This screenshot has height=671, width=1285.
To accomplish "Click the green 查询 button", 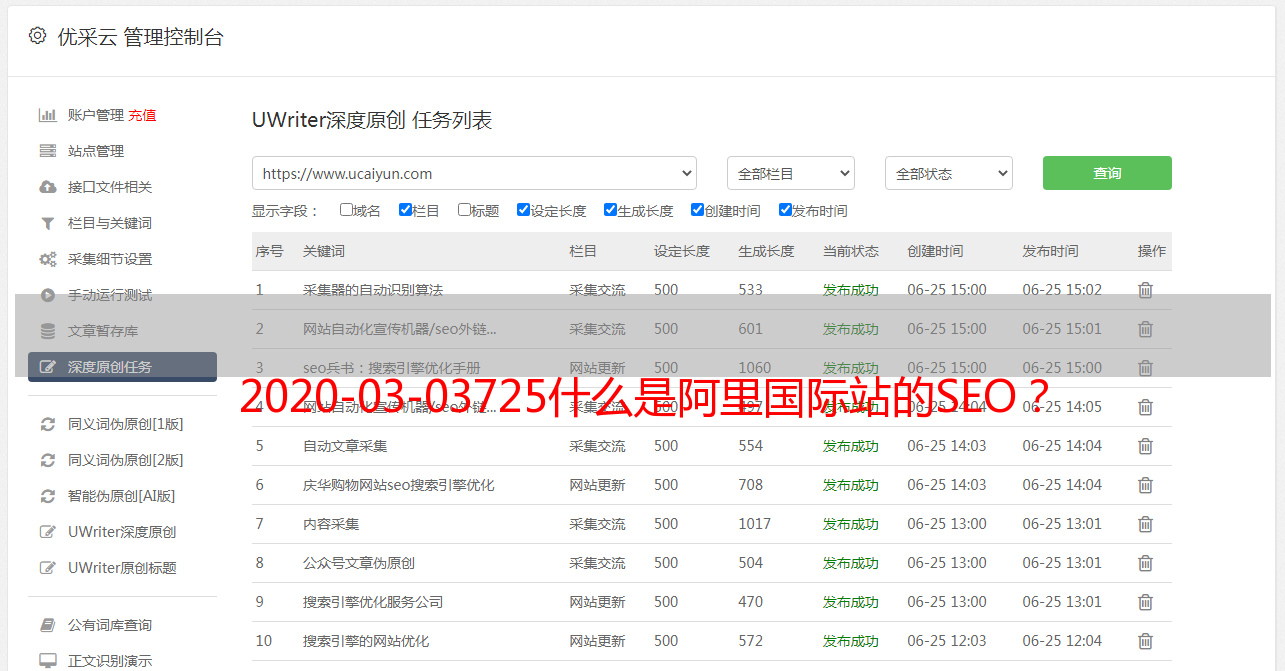I will click(1107, 173).
